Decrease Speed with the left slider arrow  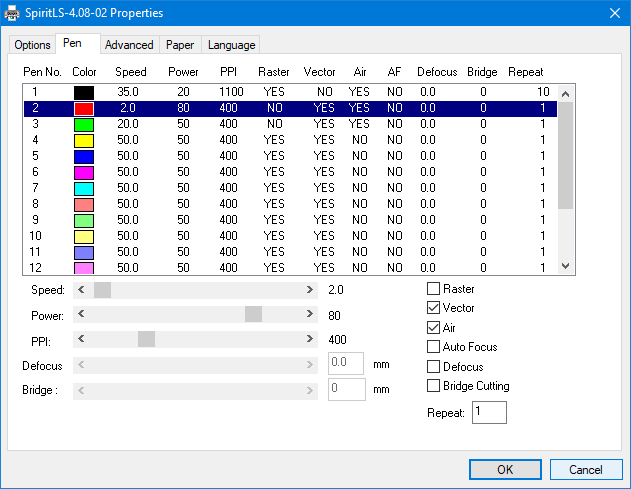coord(81,290)
